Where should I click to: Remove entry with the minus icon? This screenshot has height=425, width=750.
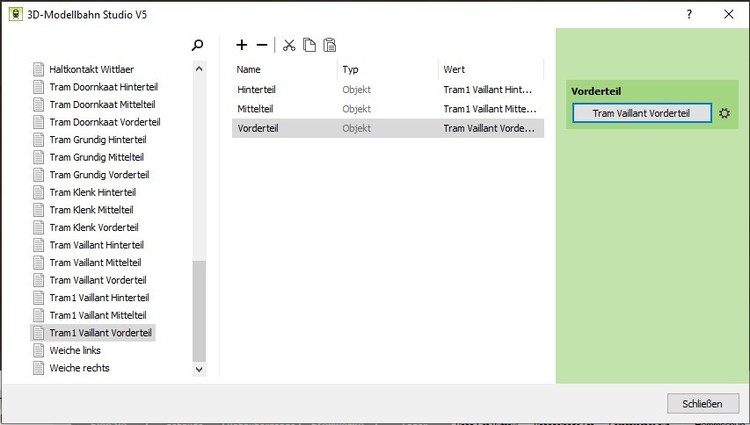pyautogui.click(x=262, y=45)
